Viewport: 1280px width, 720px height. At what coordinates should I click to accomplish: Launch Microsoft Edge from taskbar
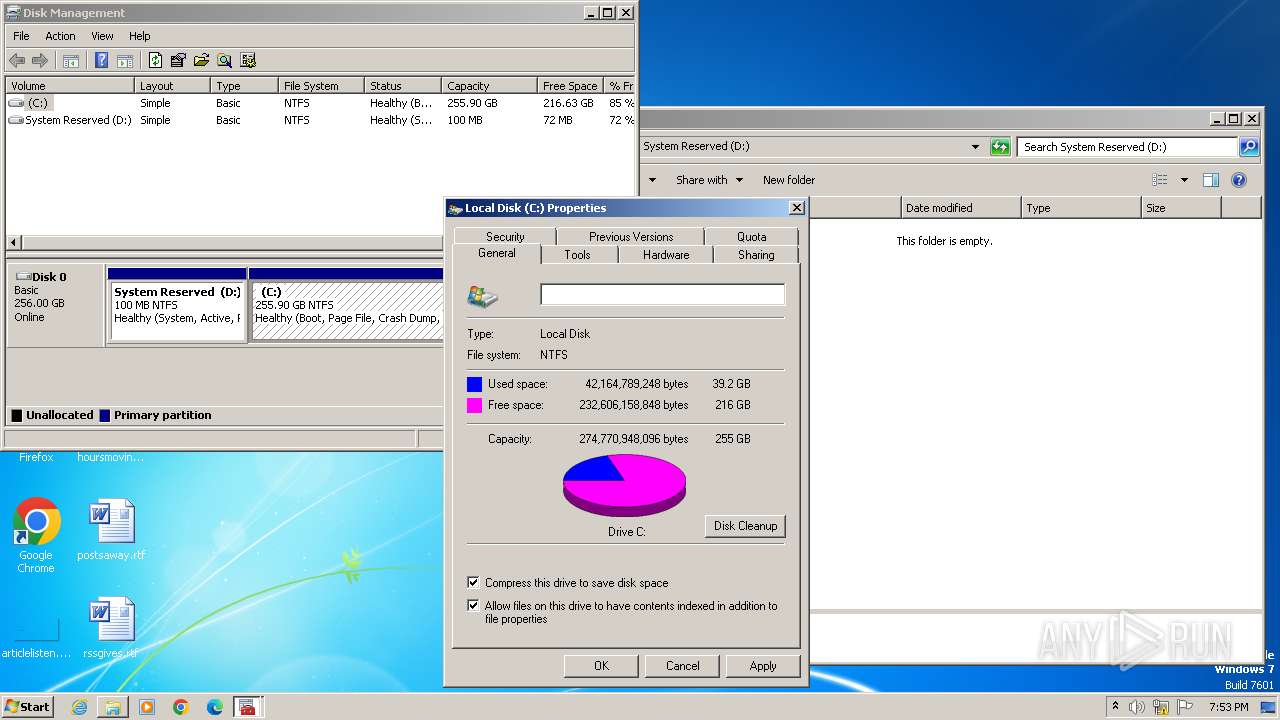215,707
